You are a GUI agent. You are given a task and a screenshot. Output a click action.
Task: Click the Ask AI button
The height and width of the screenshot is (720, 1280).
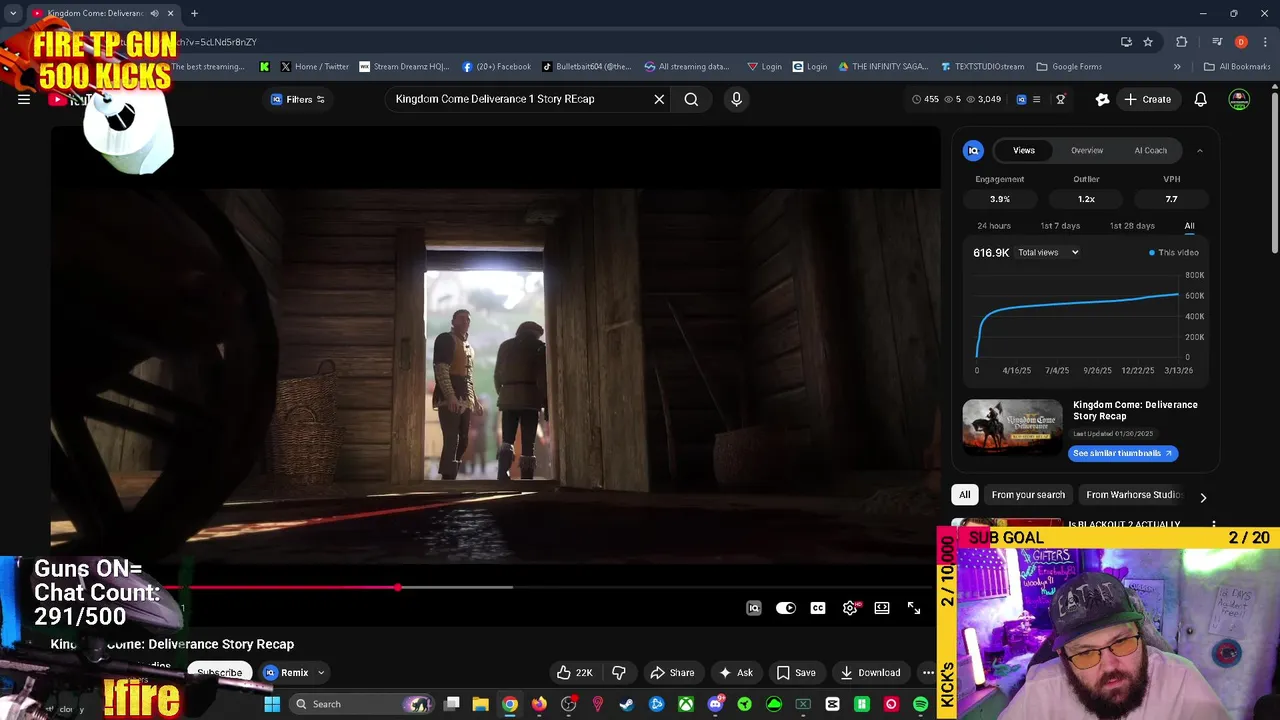tap(736, 672)
